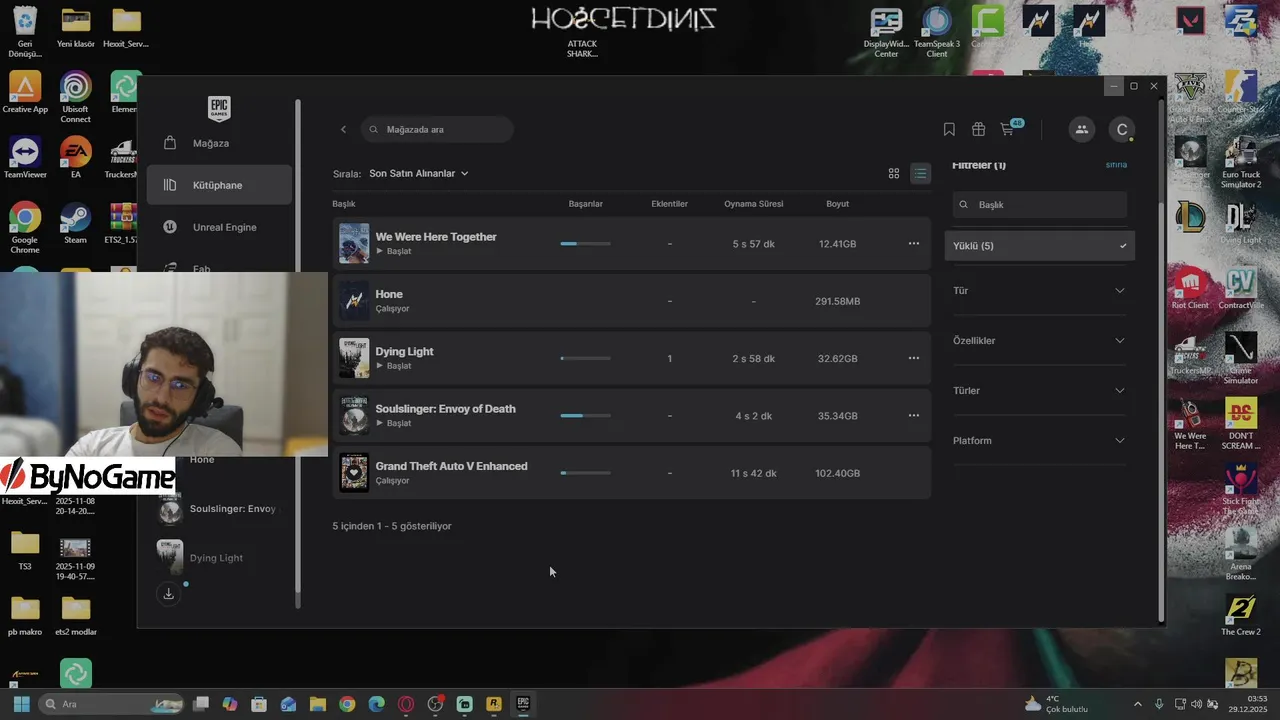Open the Windows Start menu
The width and height of the screenshot is (1280, 720).
[x=21, y=704]
